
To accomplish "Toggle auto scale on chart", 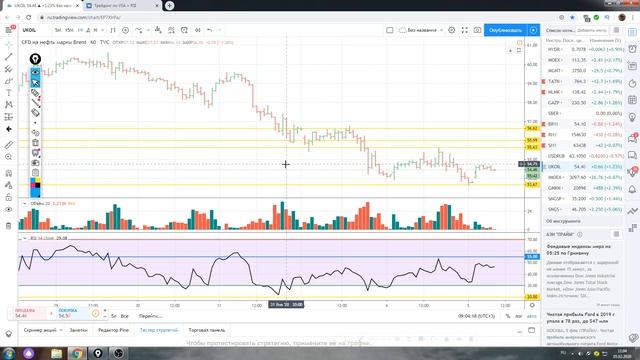I will 531,316.
